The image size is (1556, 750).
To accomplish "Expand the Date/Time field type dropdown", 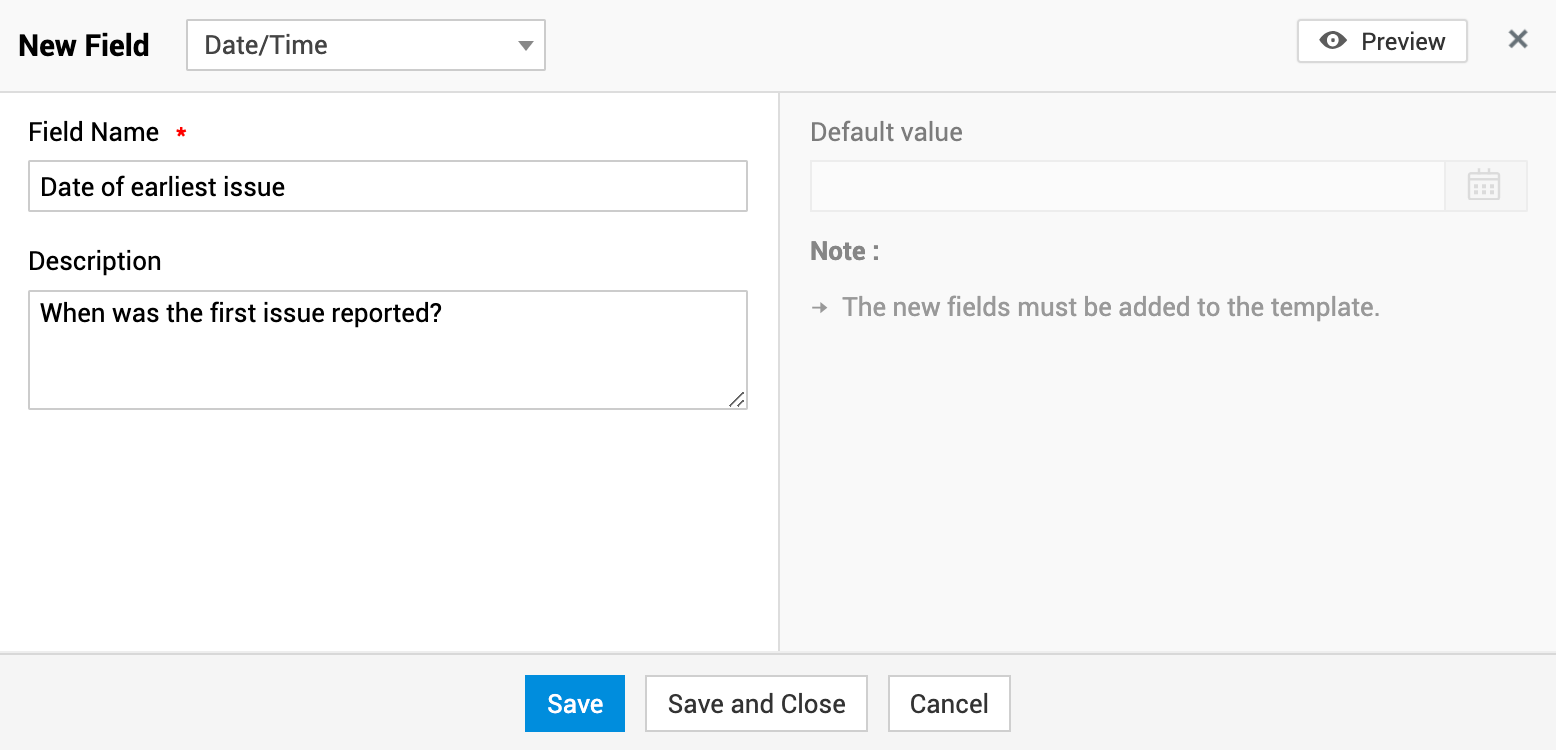I will point(365,45).
